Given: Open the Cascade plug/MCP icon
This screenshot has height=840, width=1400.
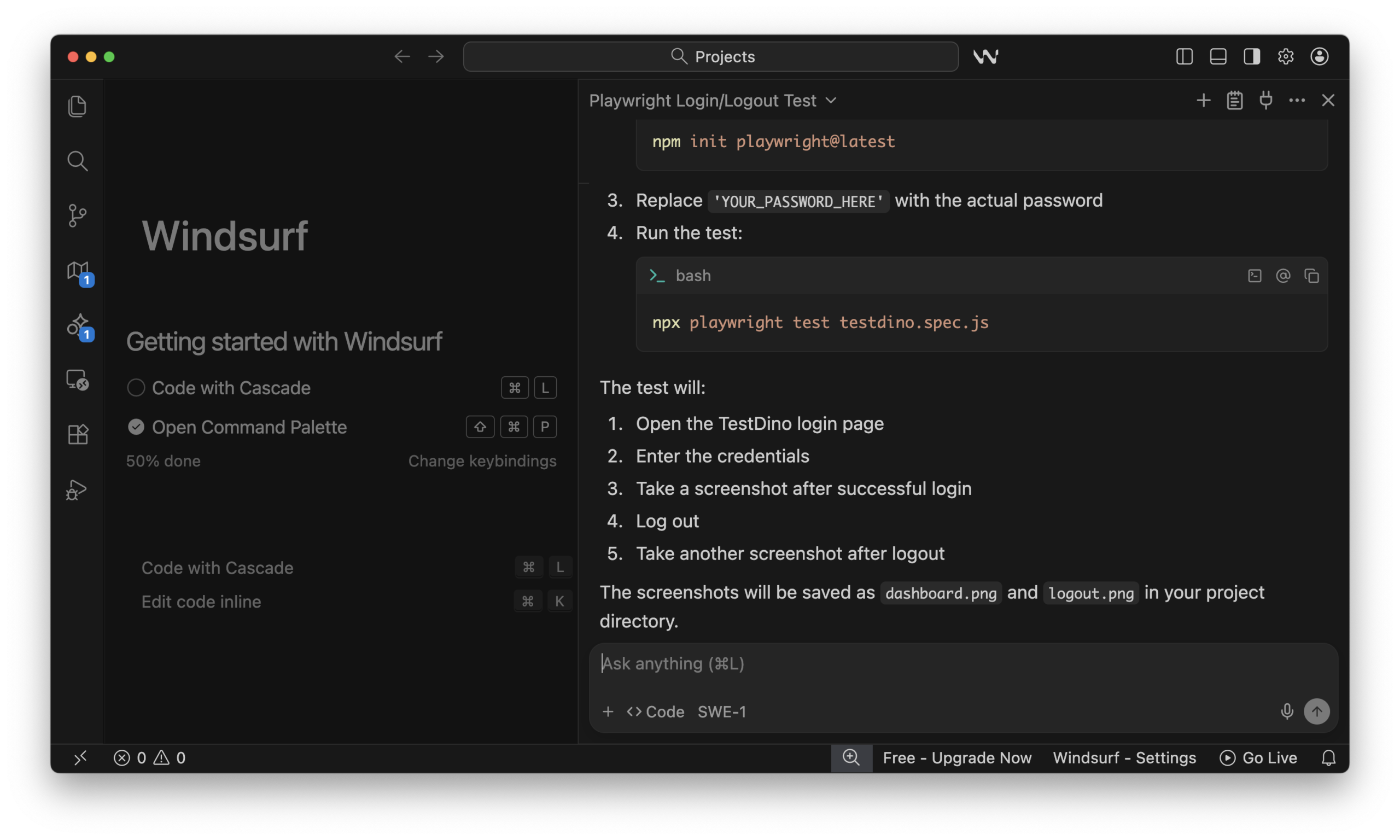Looking at the screenshot, I should (x=1266, y=100).
